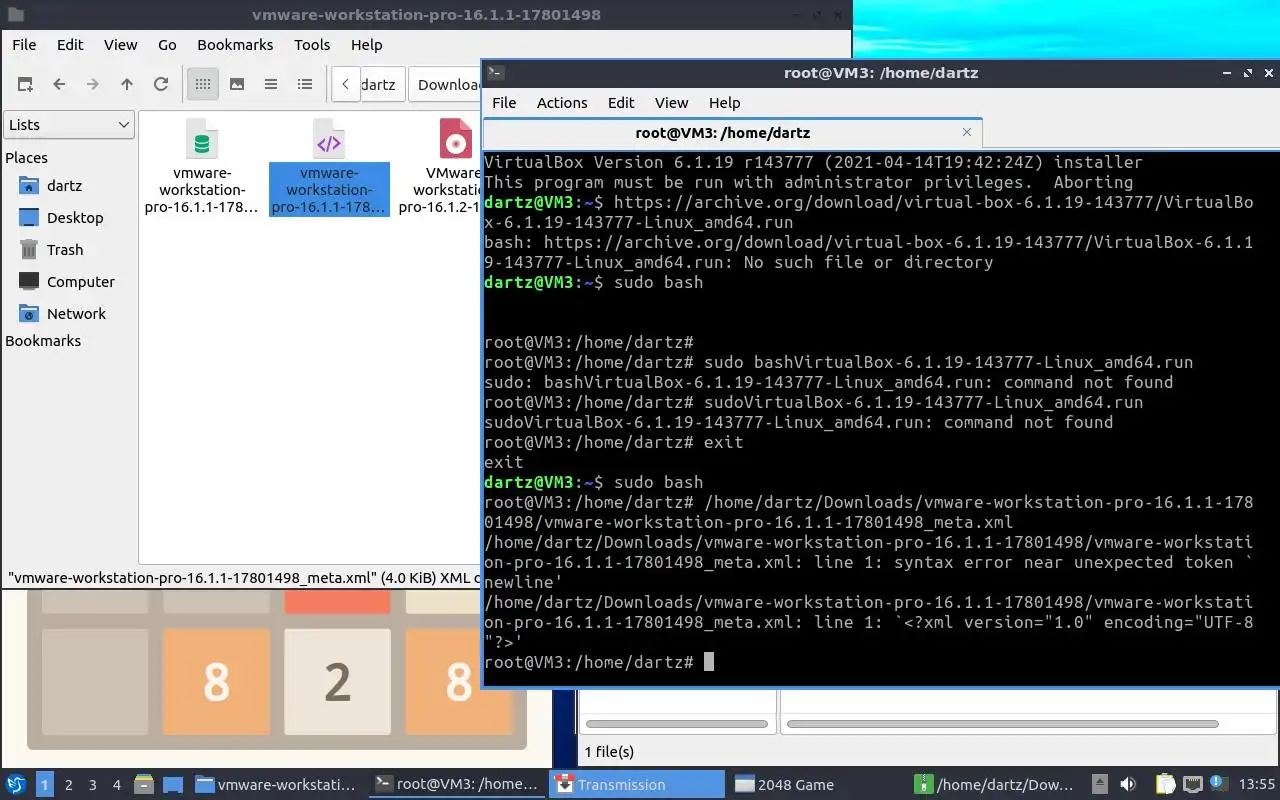The width and height of the screenshot is (1280, 800).
Task: Click the removable media eject tray icon
Action: [x=1099, y=785]
